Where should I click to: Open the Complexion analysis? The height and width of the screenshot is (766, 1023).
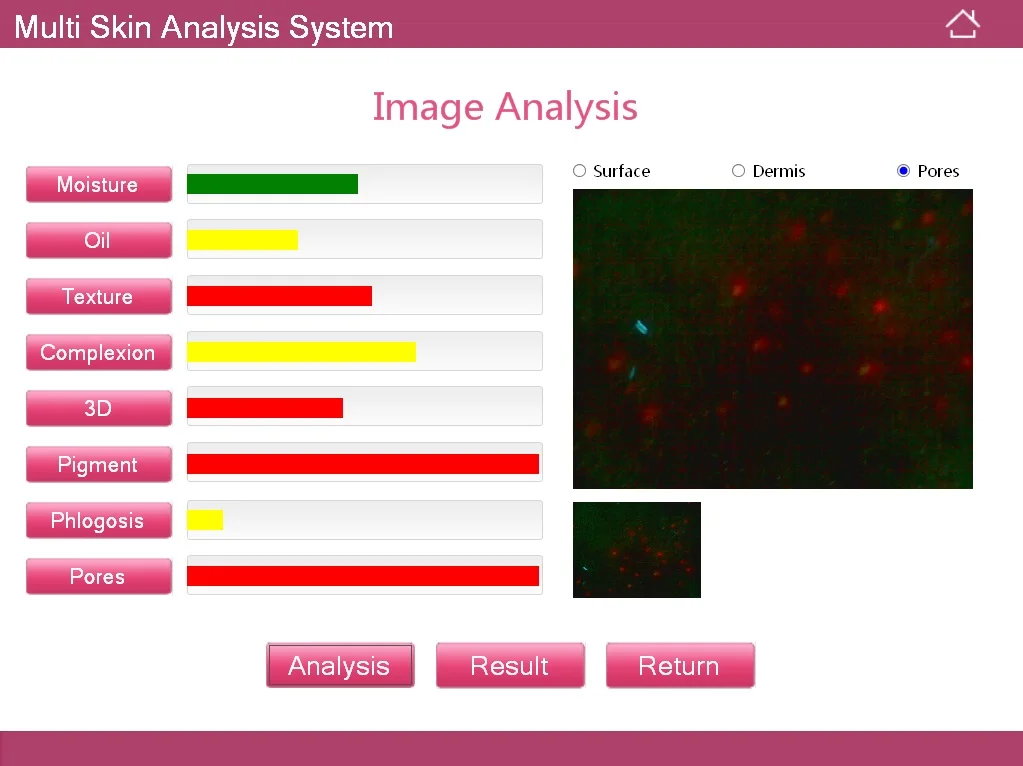pyautogui.click(x=99, y=352)
